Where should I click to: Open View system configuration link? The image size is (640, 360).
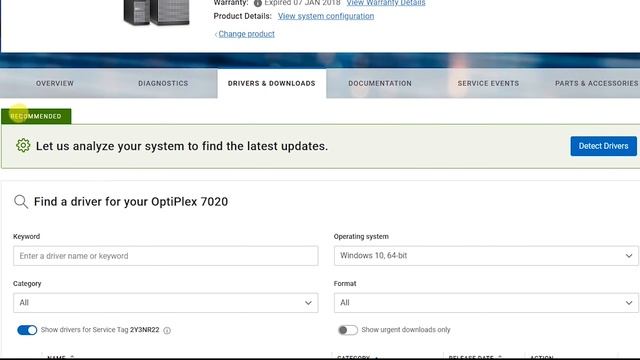click(x=326, y=16)
